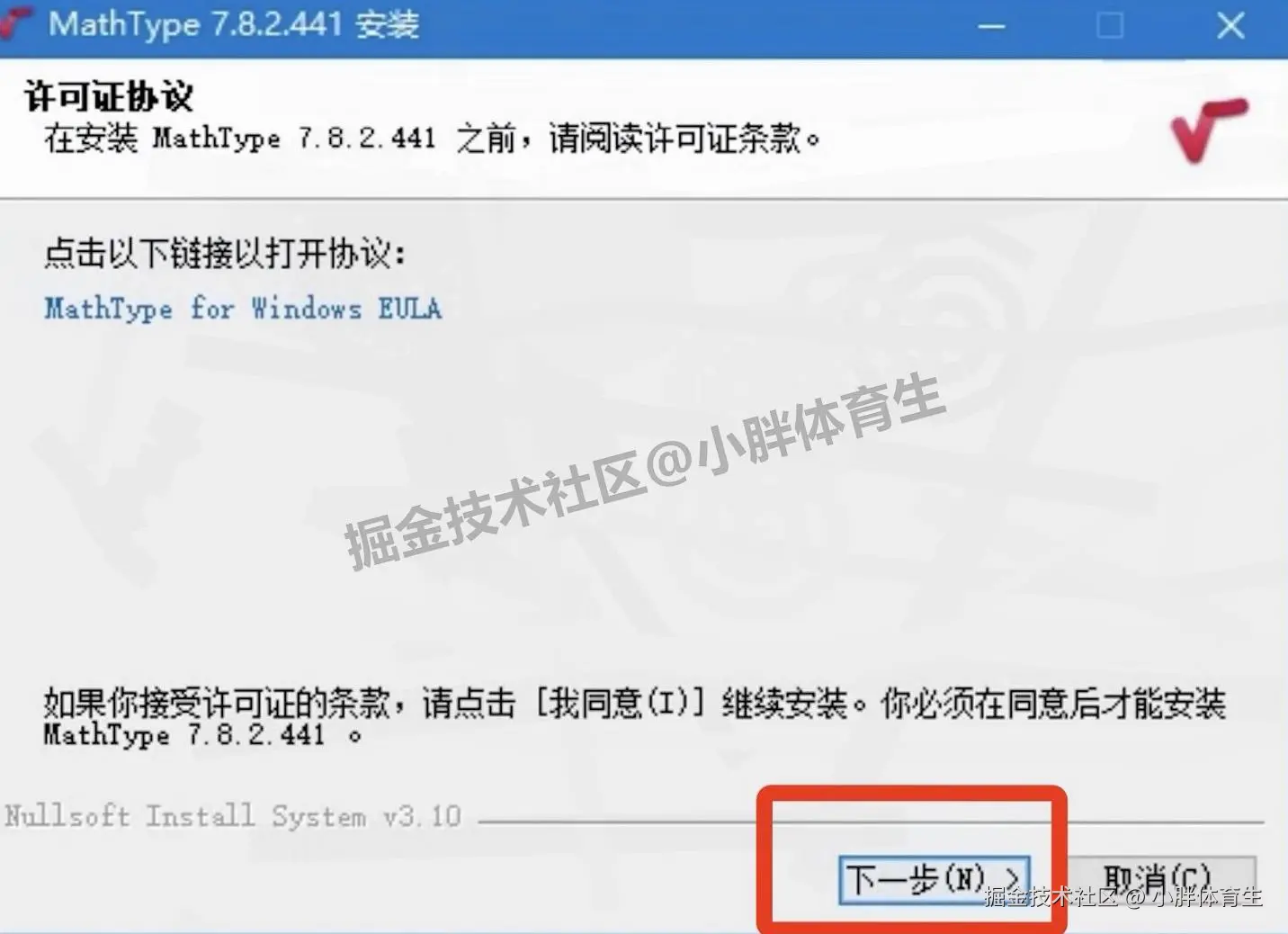The height and width of the screenshot is (934, 1288).
Task: Click the 点击以下链接以打开协议 label
Action: pos(225,254)
